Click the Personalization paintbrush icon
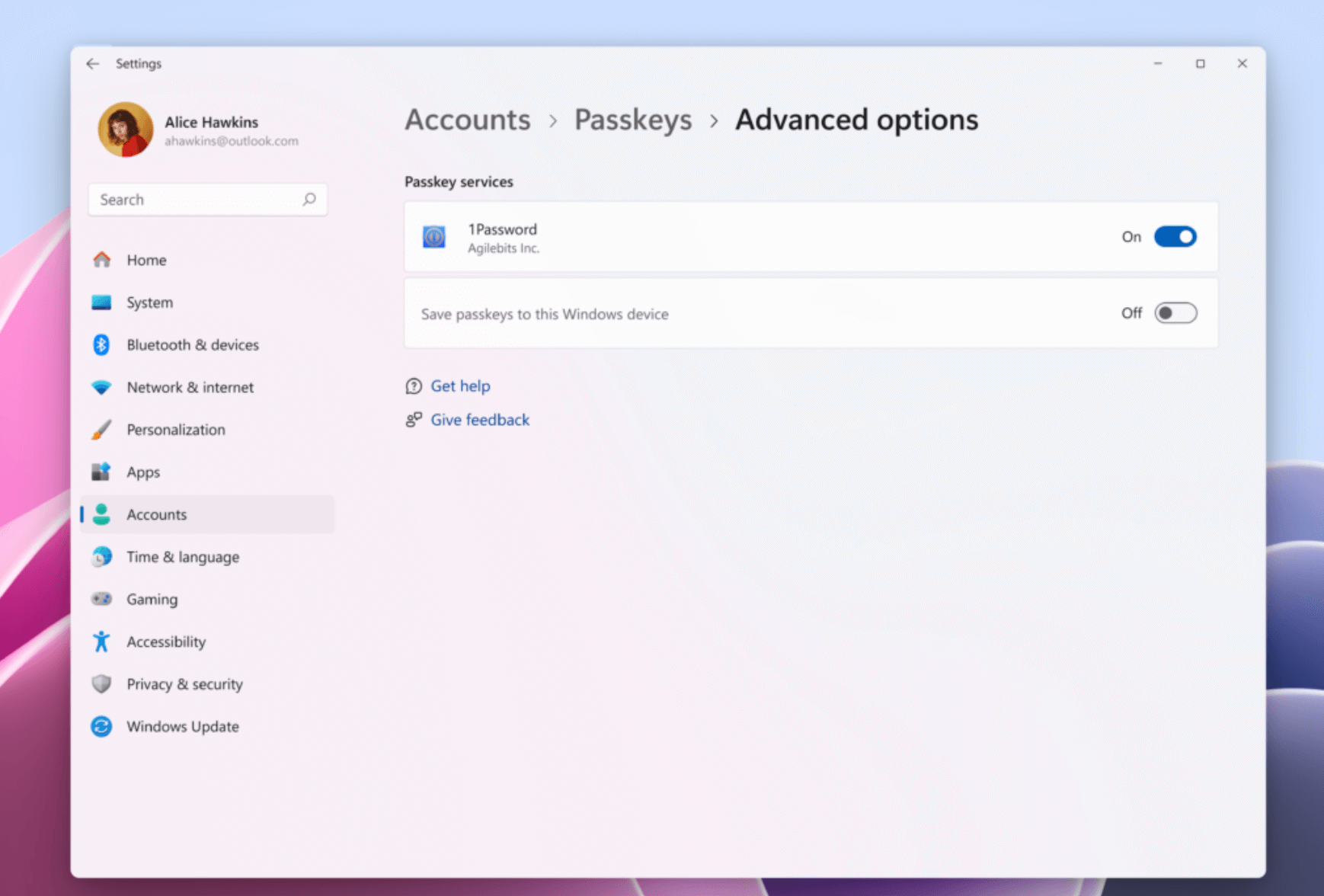The height and width of the screenshot is (896, 1324). pos(101,430)
